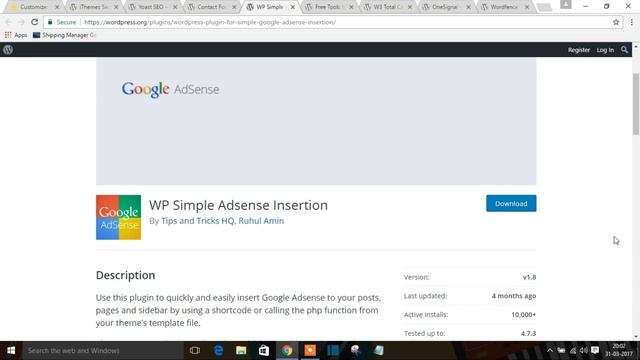Open the Shipping Manager bookmark
The image size is (640, 360).
64,35
